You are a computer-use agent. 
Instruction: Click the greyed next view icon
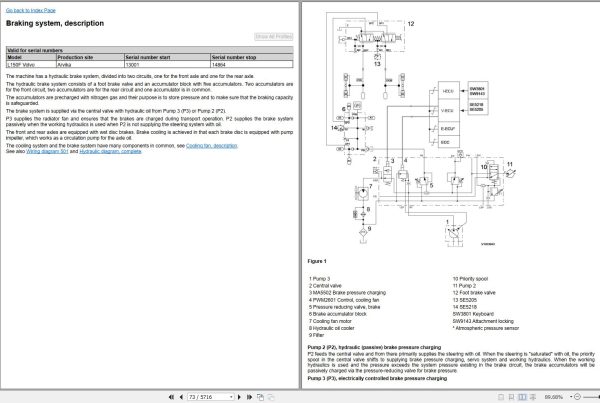pos(271,397)
